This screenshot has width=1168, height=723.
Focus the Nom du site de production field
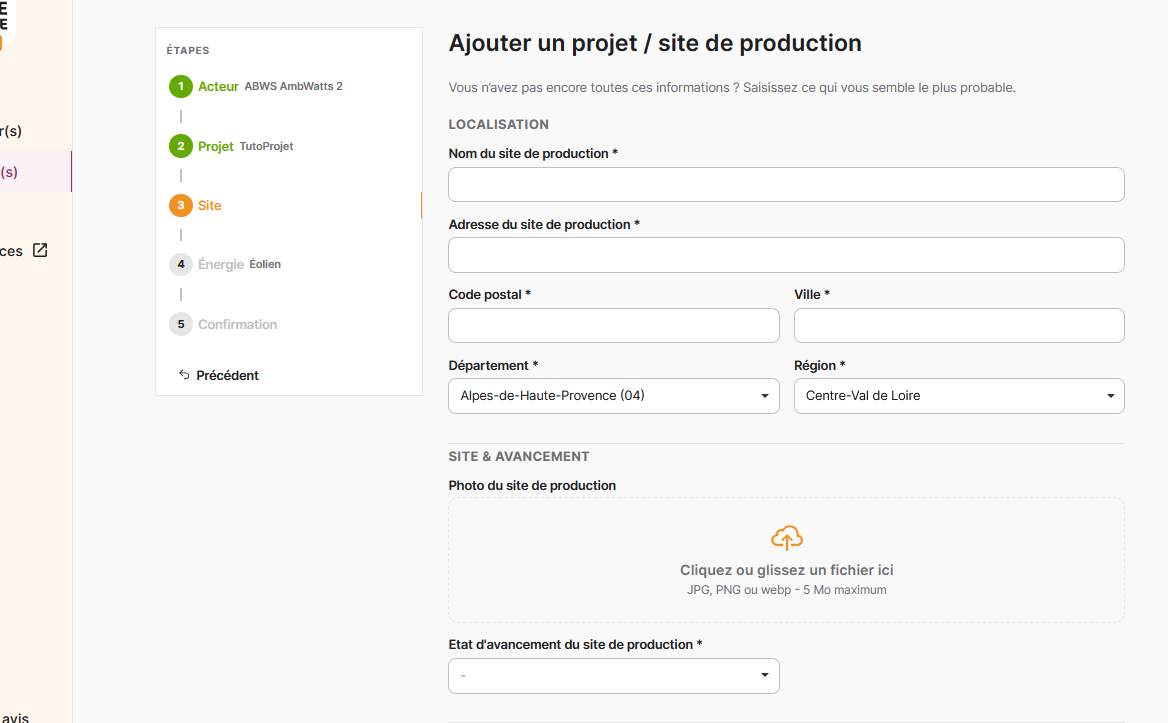tap(786, 184)
